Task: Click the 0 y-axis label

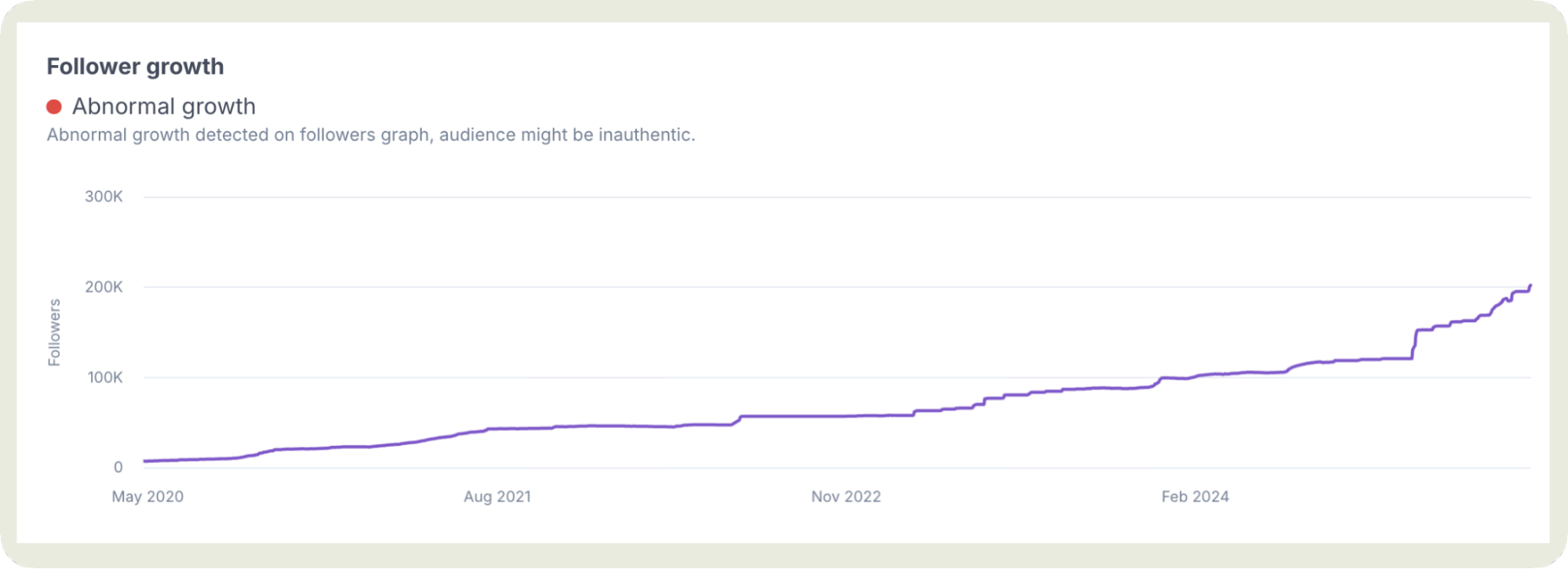Action: click(x=118, y=468)
